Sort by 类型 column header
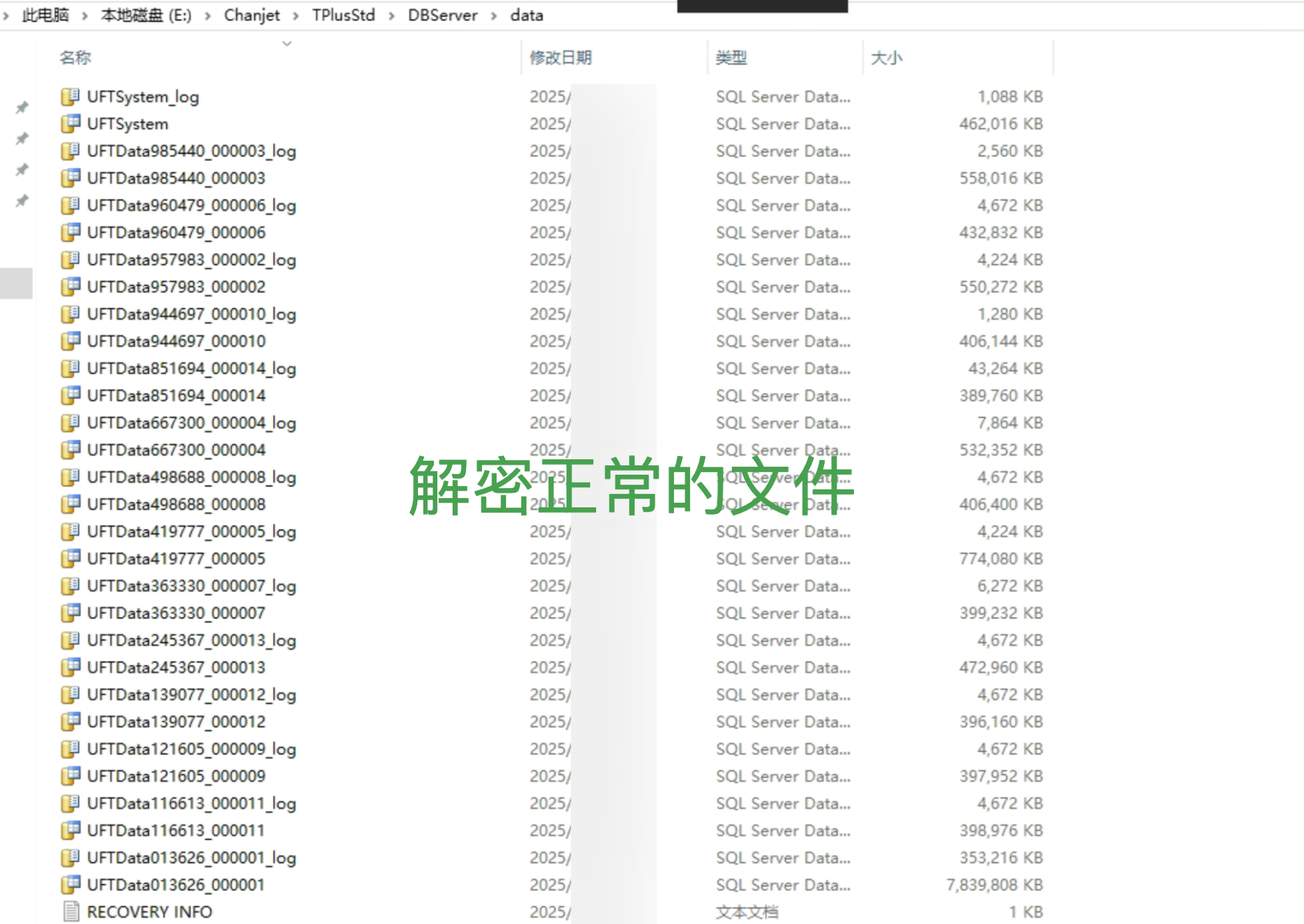Viewport: 1304px width, 924px height. (731, 58)
